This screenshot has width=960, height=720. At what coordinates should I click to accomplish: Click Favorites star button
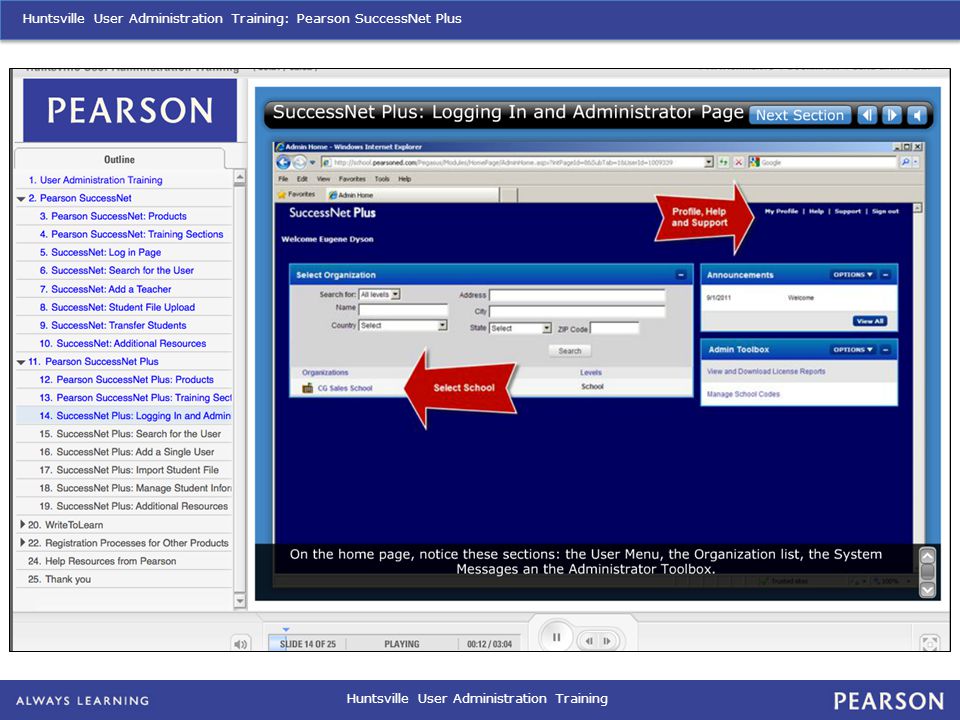(296, 195)
